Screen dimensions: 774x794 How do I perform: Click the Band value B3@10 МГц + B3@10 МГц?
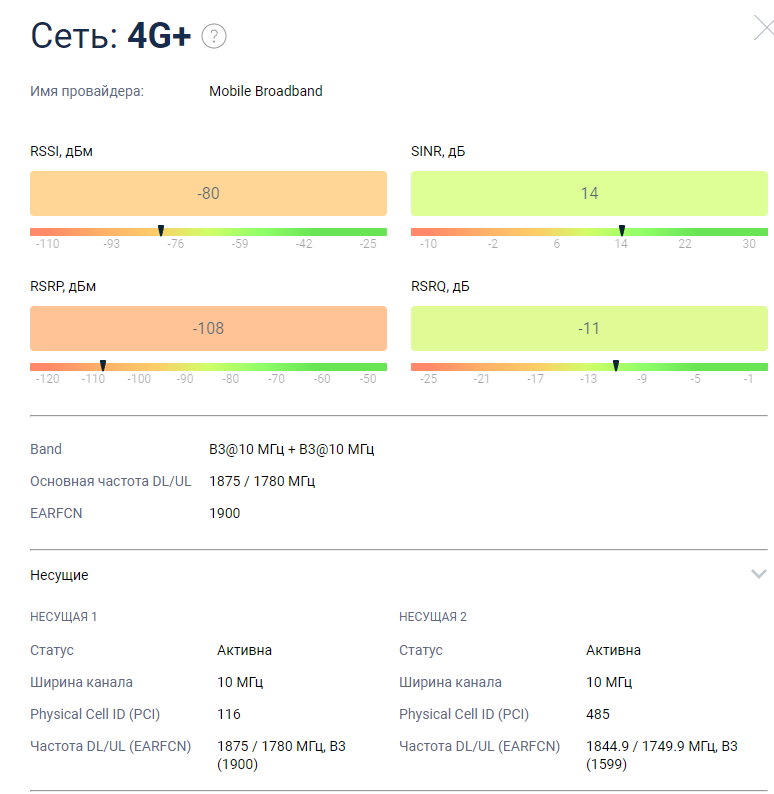[292, 449]
